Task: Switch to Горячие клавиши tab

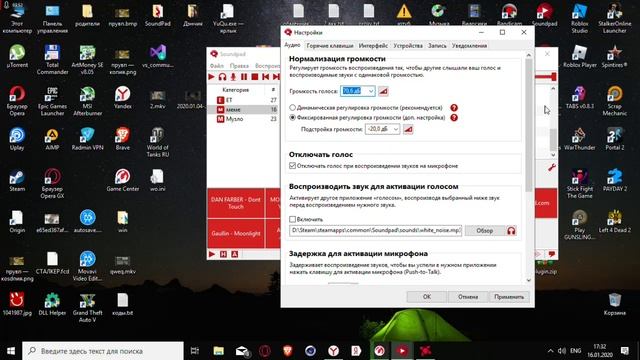Action: click(330, 46)
